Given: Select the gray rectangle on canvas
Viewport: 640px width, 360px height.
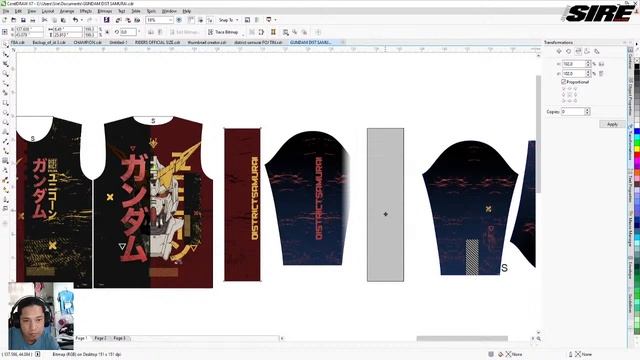Looking at the screenshot, I should pos(385,205).
